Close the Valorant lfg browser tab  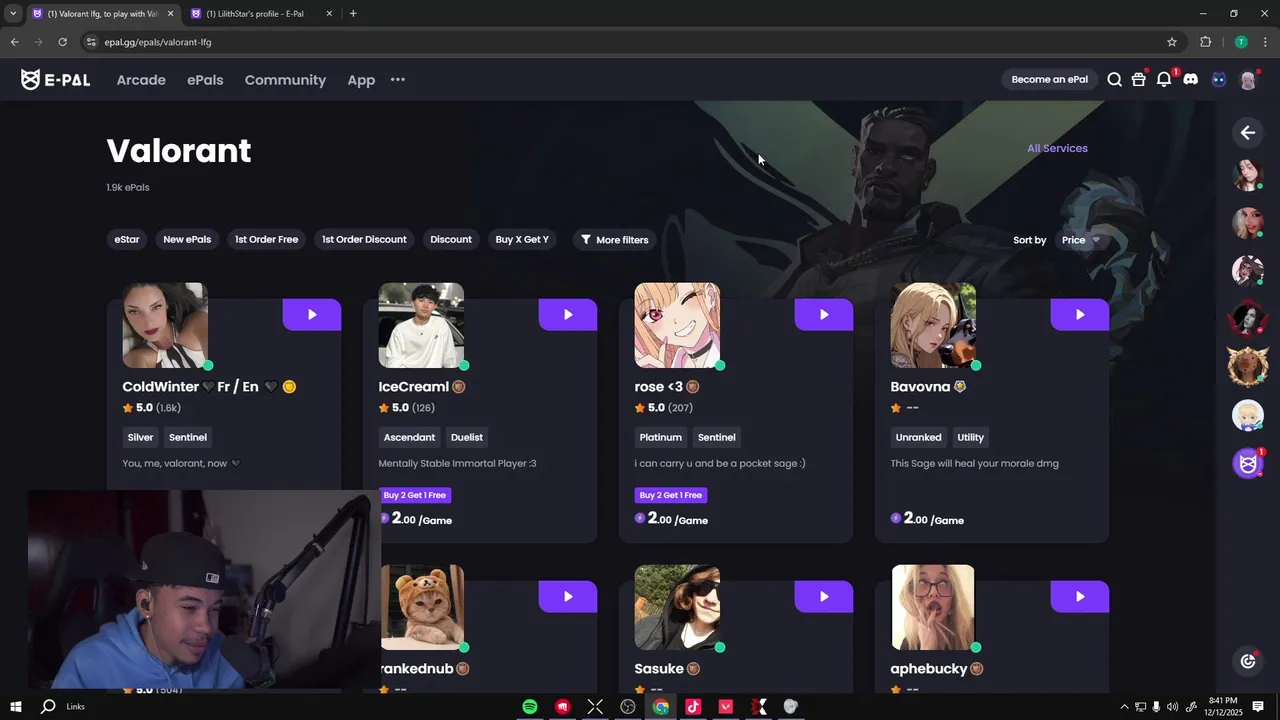[x=170, y=14]
